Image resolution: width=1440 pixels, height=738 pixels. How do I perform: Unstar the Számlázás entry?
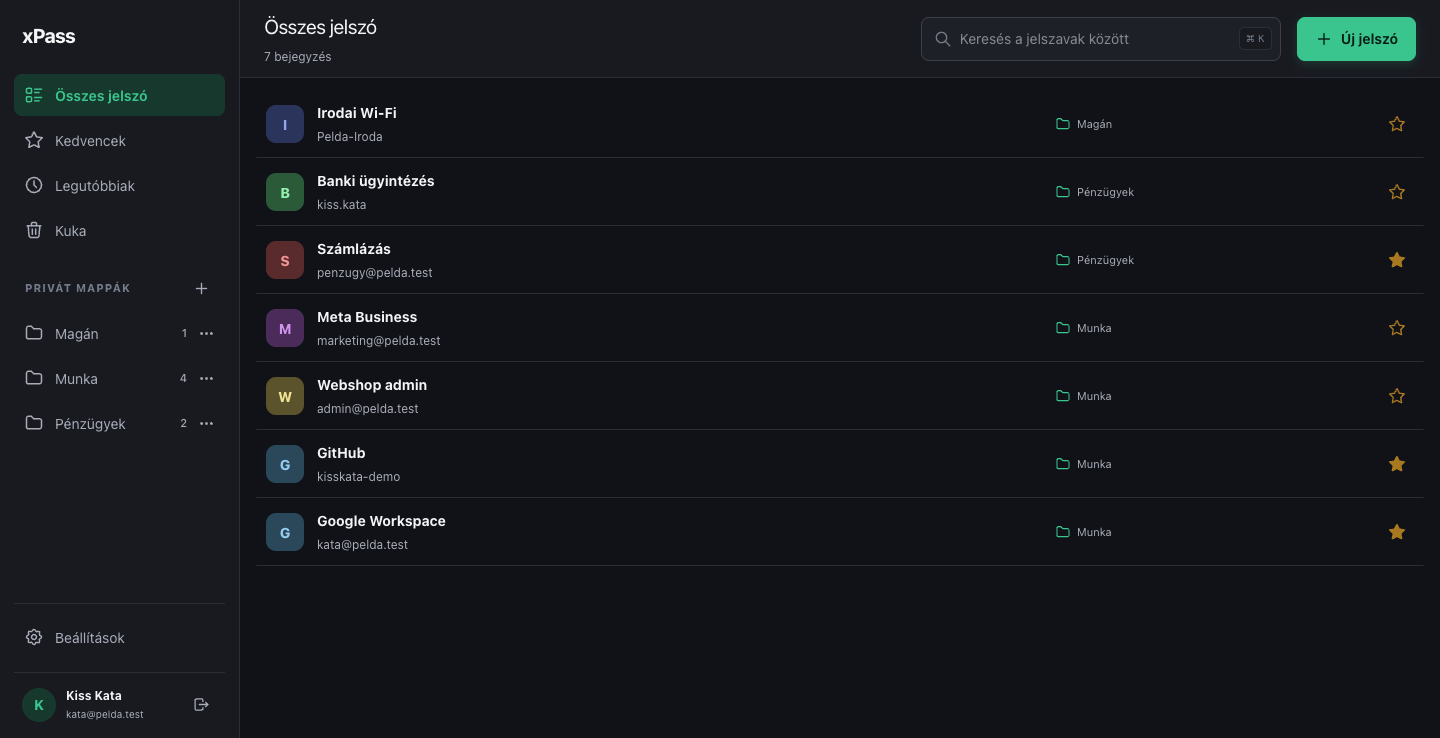(1397, 260)
